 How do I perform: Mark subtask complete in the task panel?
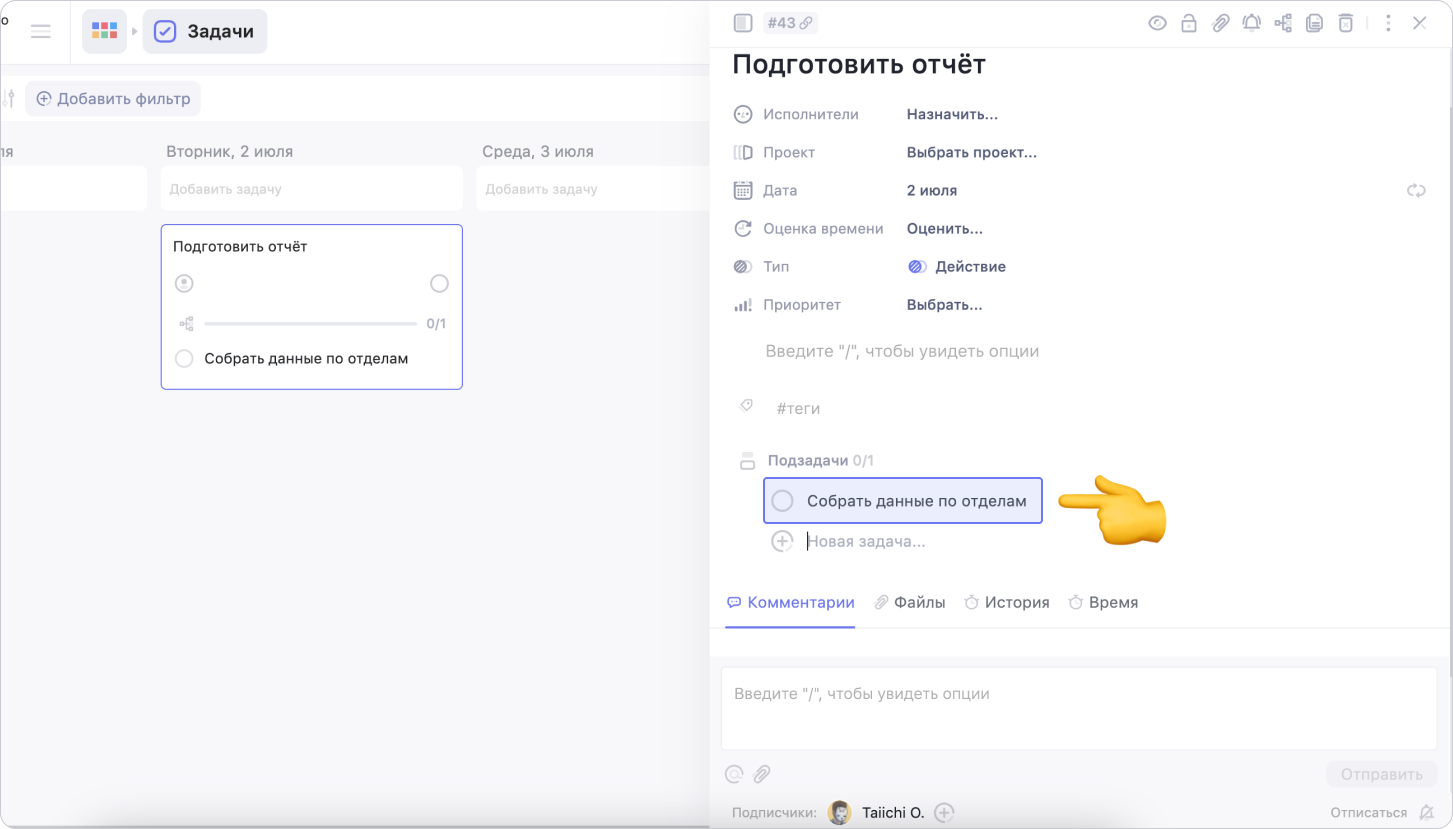(x=783, y=501)
